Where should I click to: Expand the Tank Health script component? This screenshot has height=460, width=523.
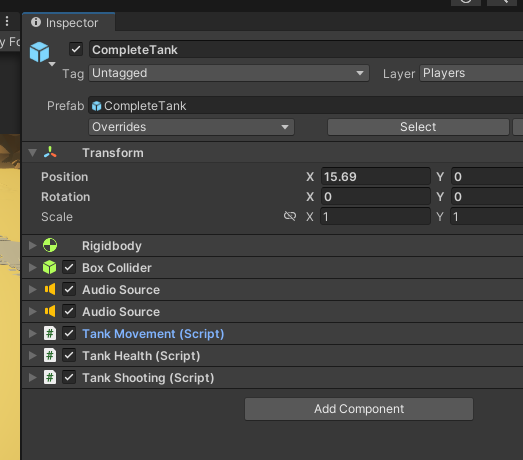point(32,356)
